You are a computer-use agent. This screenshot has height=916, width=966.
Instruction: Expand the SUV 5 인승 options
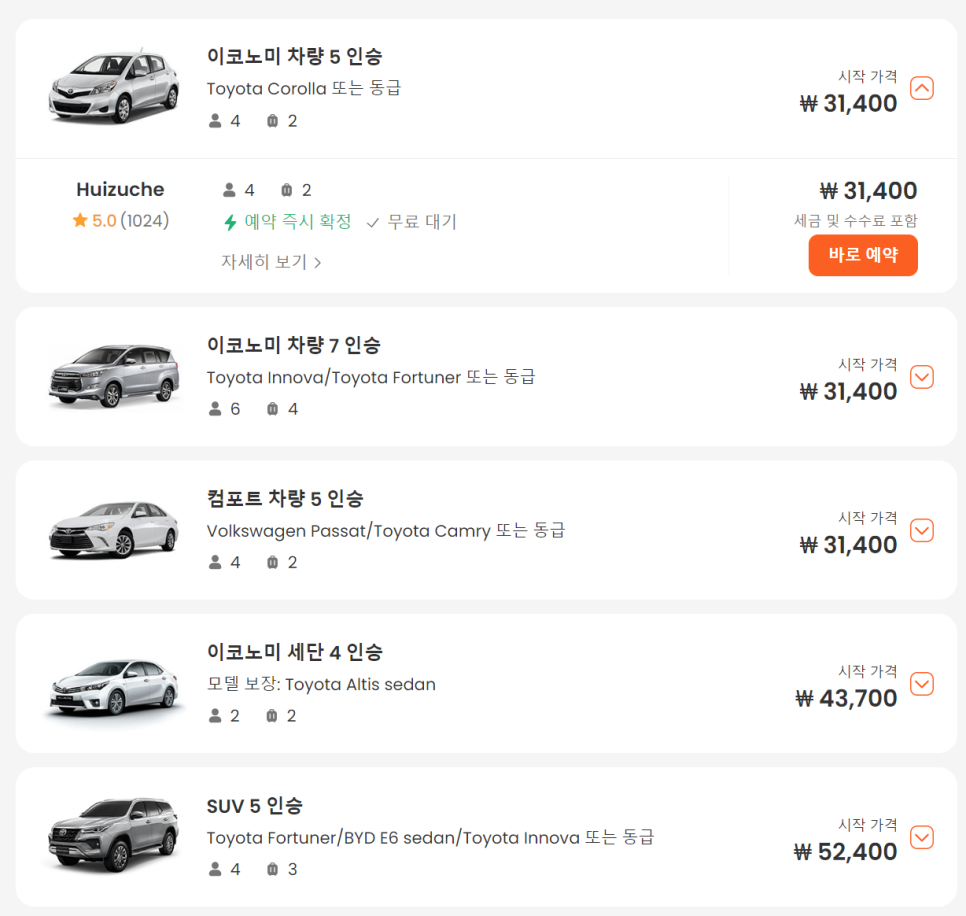click(x=922, y=837)
